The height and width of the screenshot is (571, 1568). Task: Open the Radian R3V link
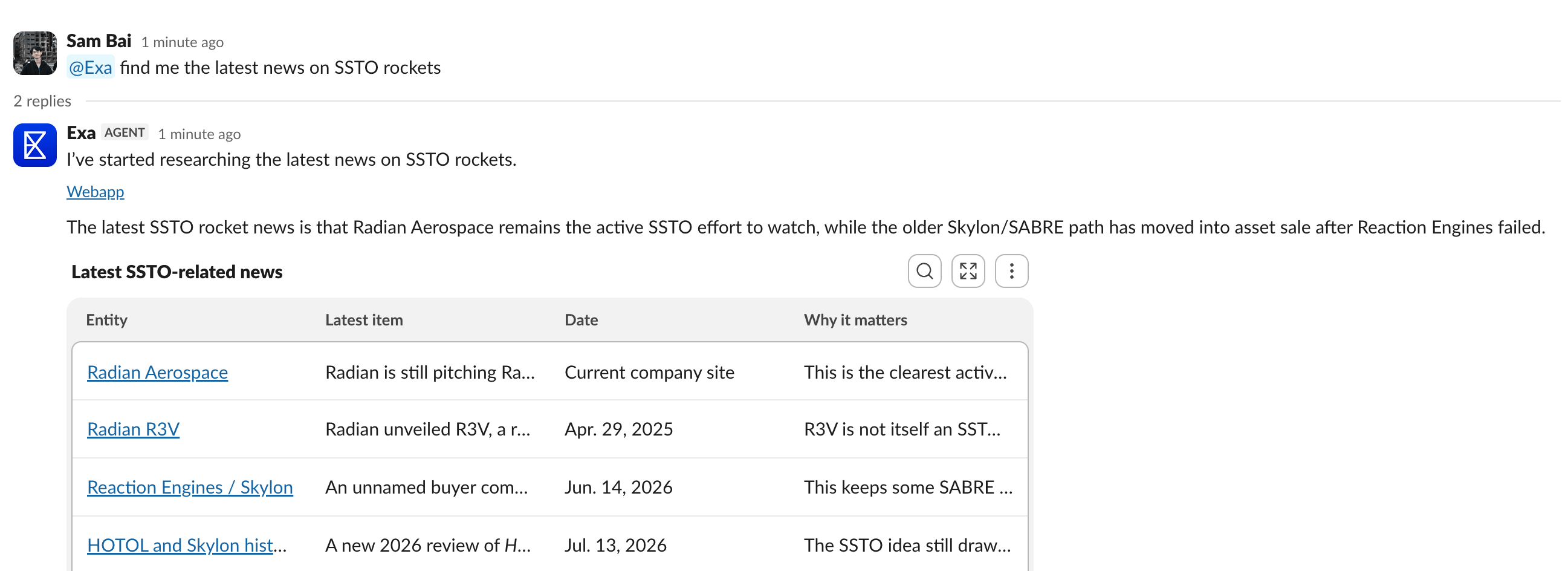[x=133, y=429]
